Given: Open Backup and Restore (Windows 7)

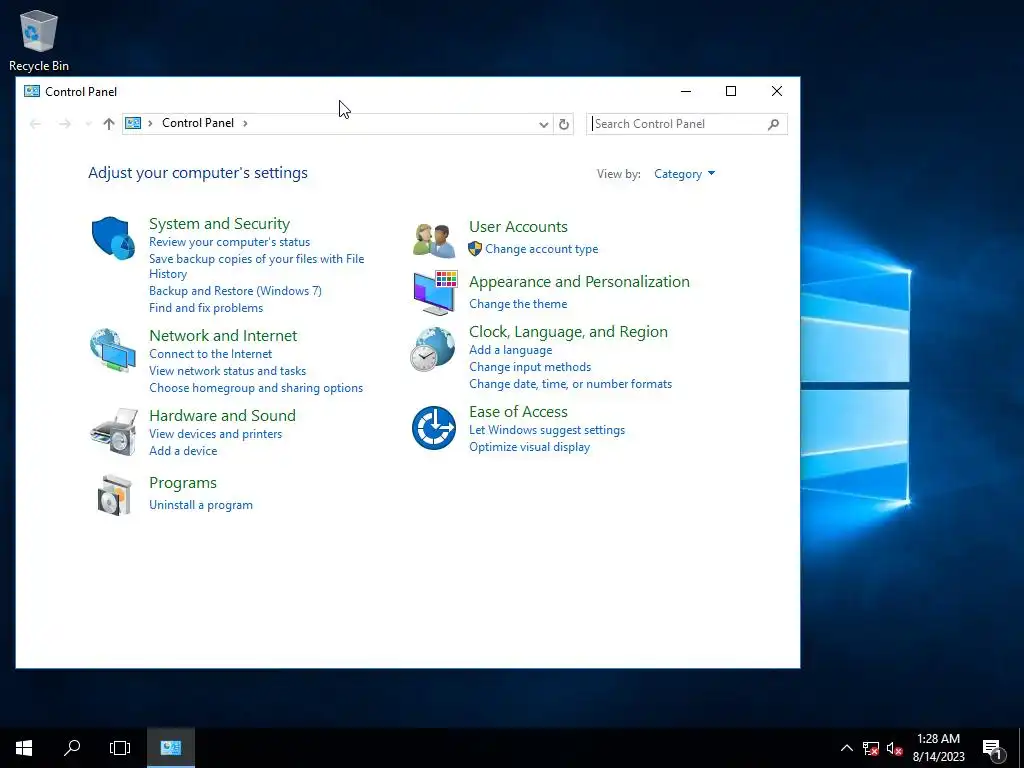Looking at the screenshot, I should (x=235, y=291).
